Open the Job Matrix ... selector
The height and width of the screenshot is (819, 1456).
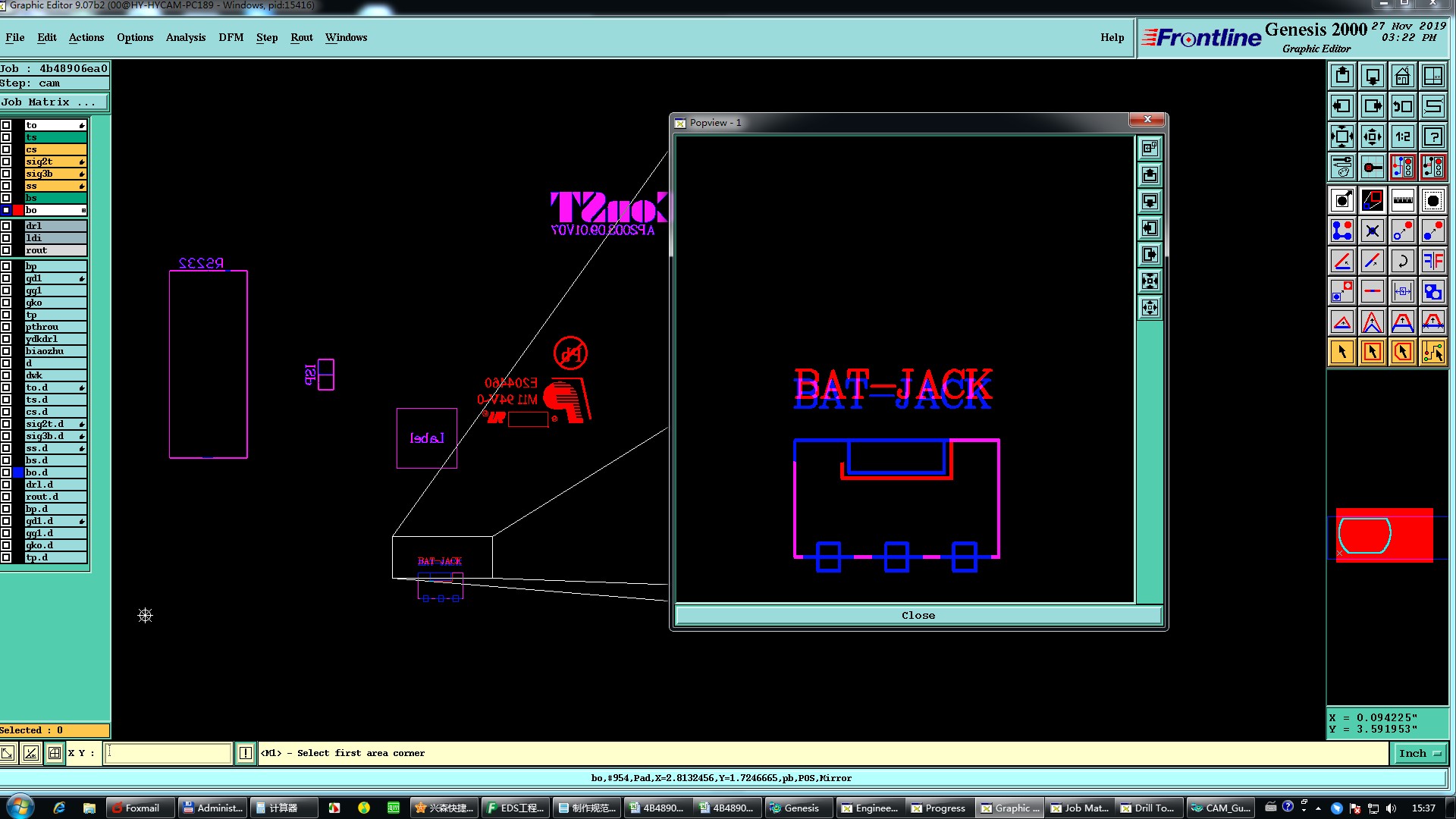pos(55,102)
